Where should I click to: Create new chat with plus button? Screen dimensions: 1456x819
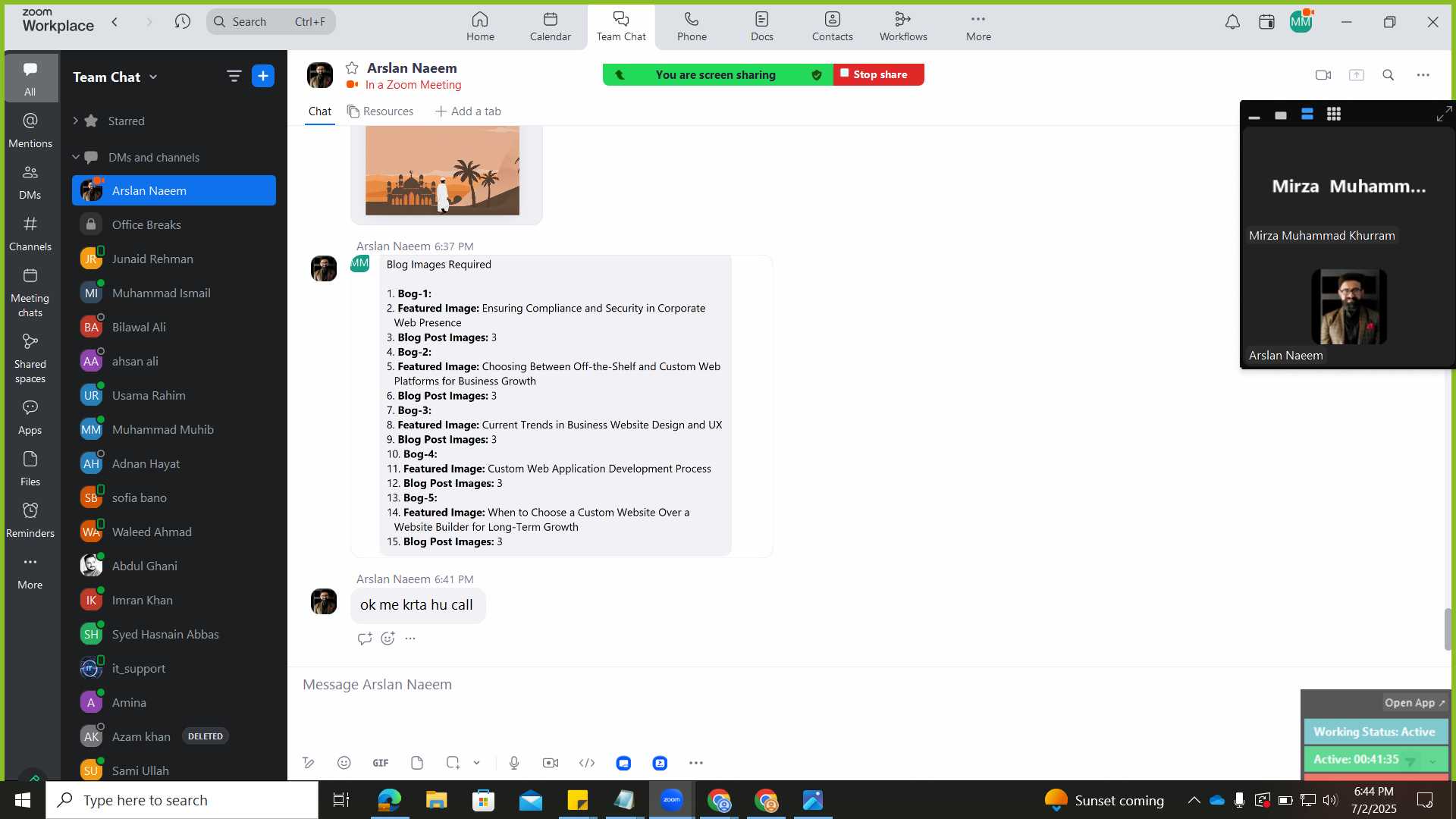click(263, 76)
